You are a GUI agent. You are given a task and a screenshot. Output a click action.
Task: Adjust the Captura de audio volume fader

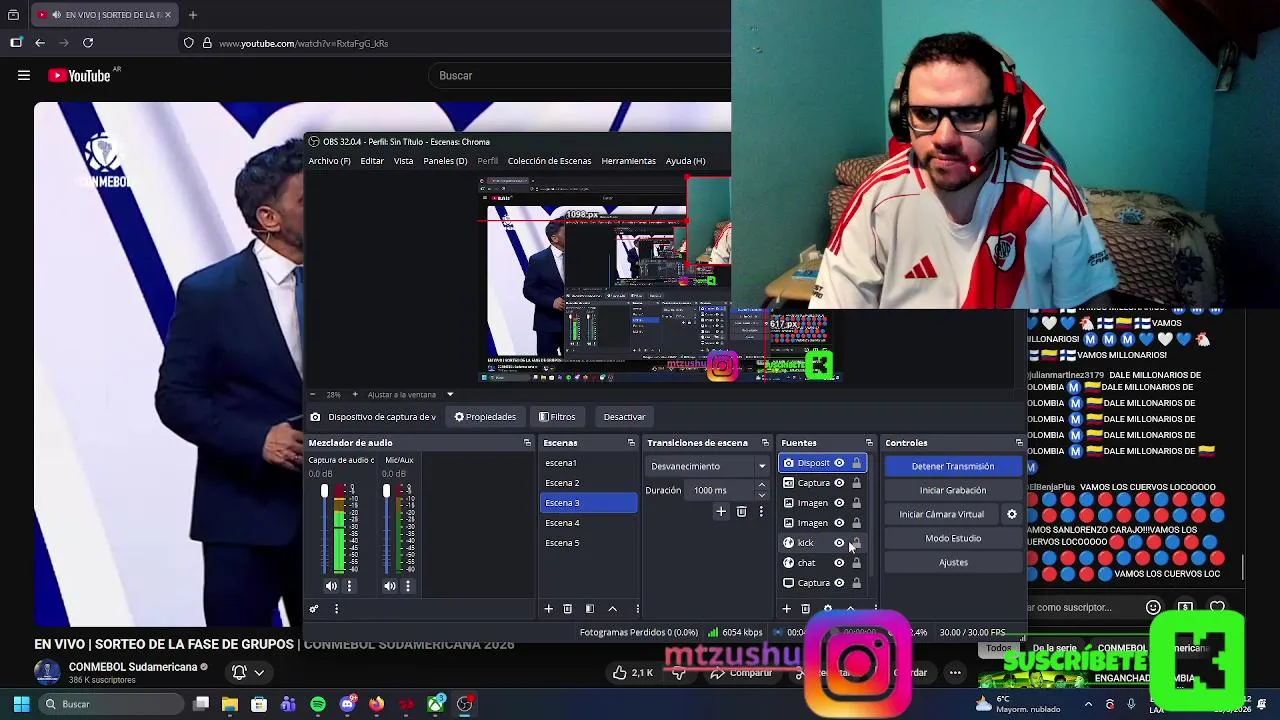(x=324, y=492)
